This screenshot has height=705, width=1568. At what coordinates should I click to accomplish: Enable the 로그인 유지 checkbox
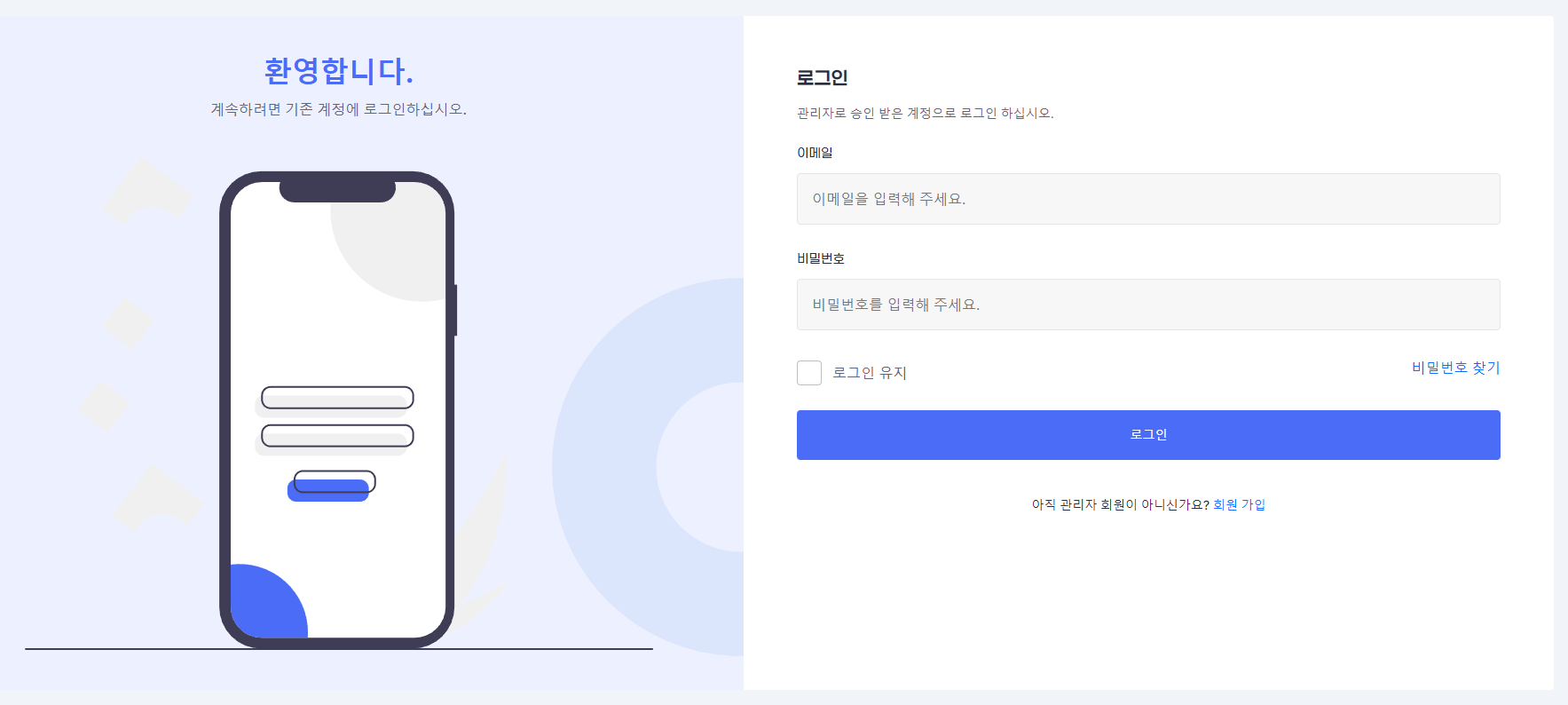[808, 373]
